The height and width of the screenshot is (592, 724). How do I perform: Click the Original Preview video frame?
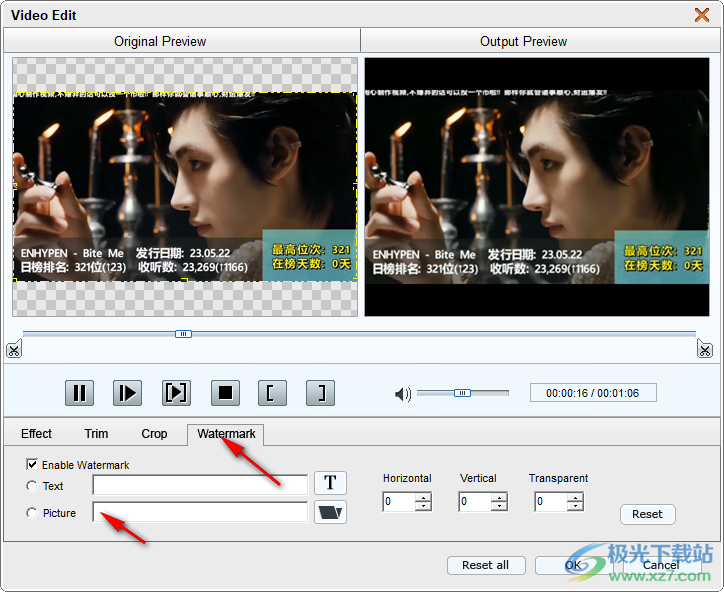pos(185,187)
